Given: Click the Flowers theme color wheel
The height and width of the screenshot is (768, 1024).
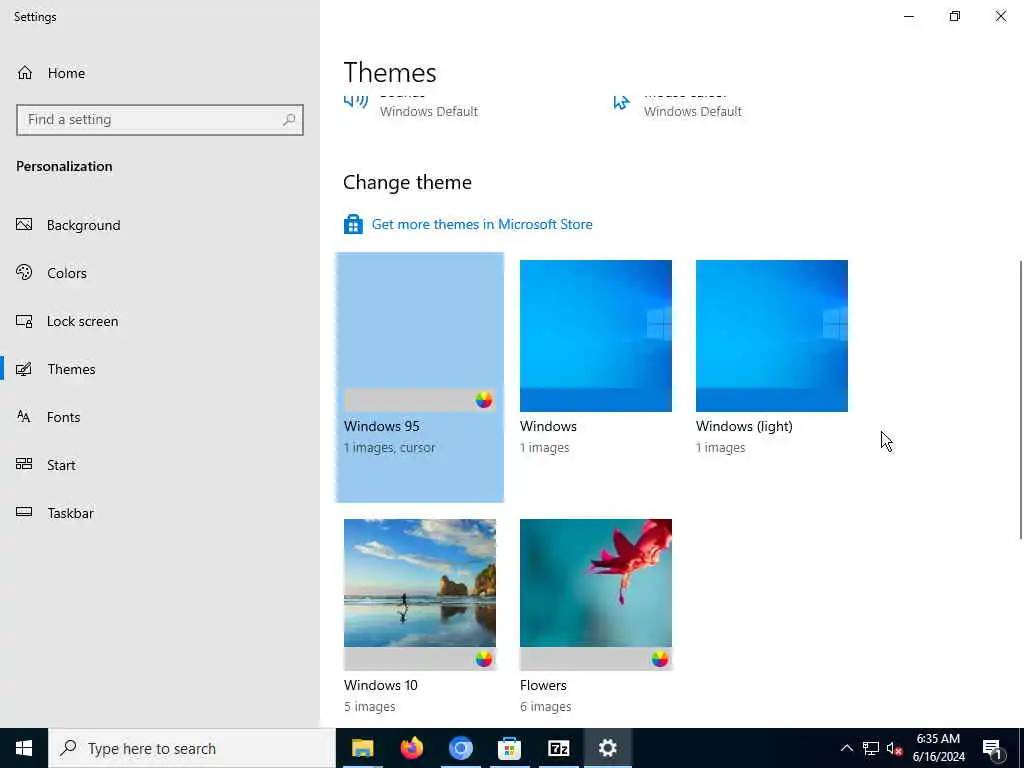Looking at the screenshot, I should tap(660, 659).
